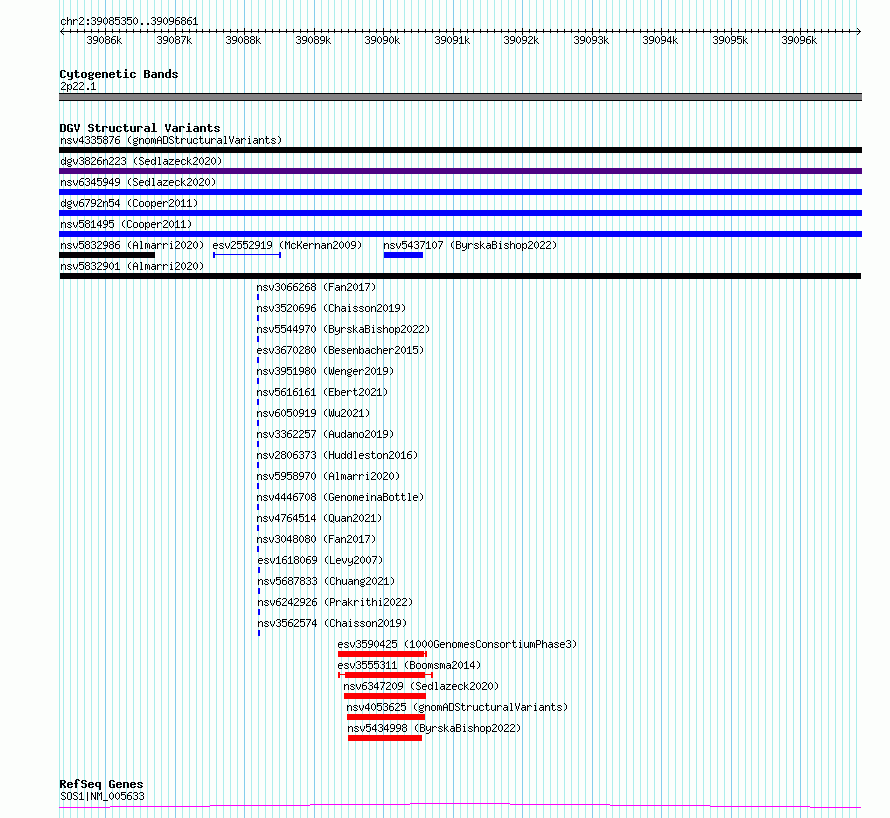Open the nsv6345949 (Sedlazeck2020) variant label

tap(138, 182)
